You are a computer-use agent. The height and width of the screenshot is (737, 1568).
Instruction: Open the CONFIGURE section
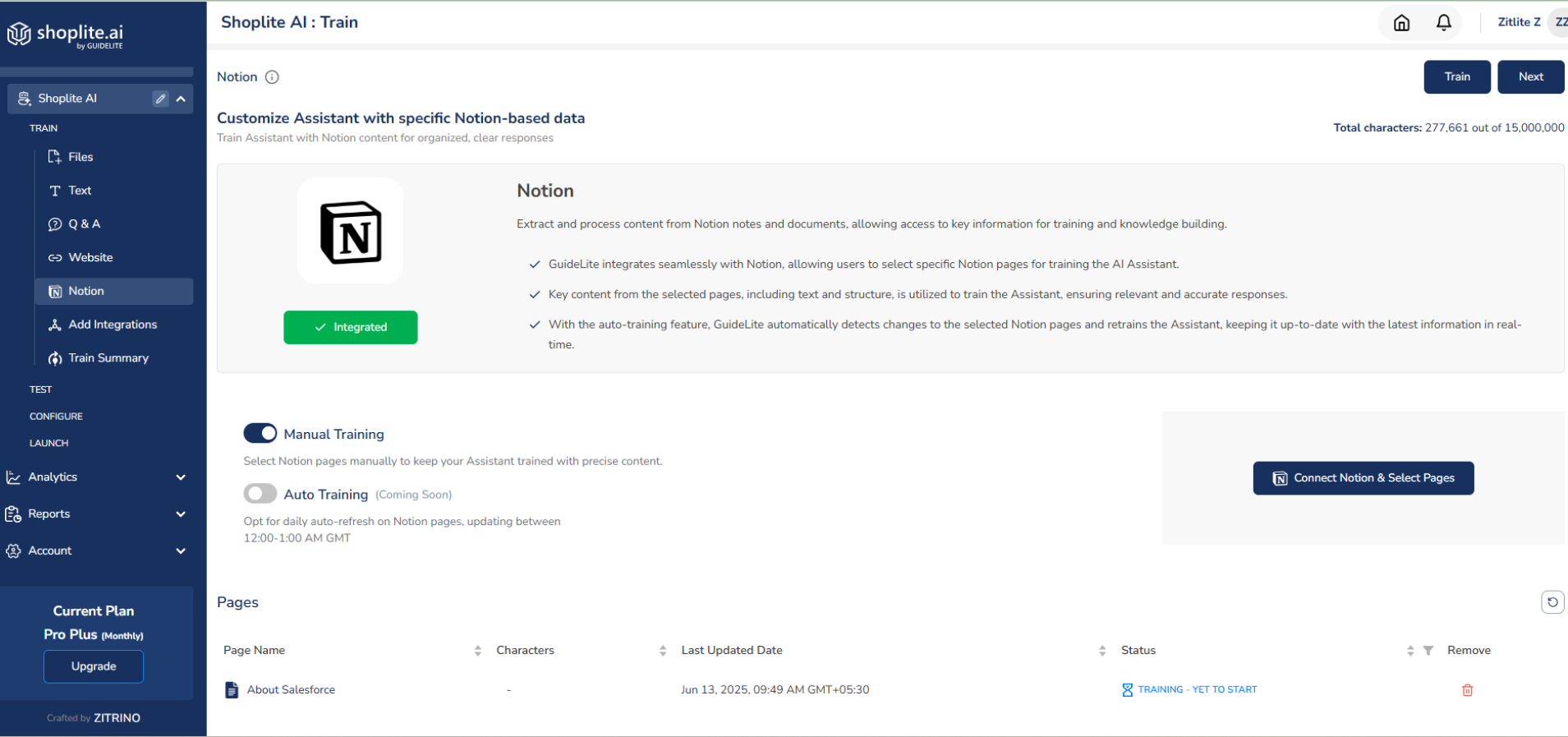pos(56,417)
